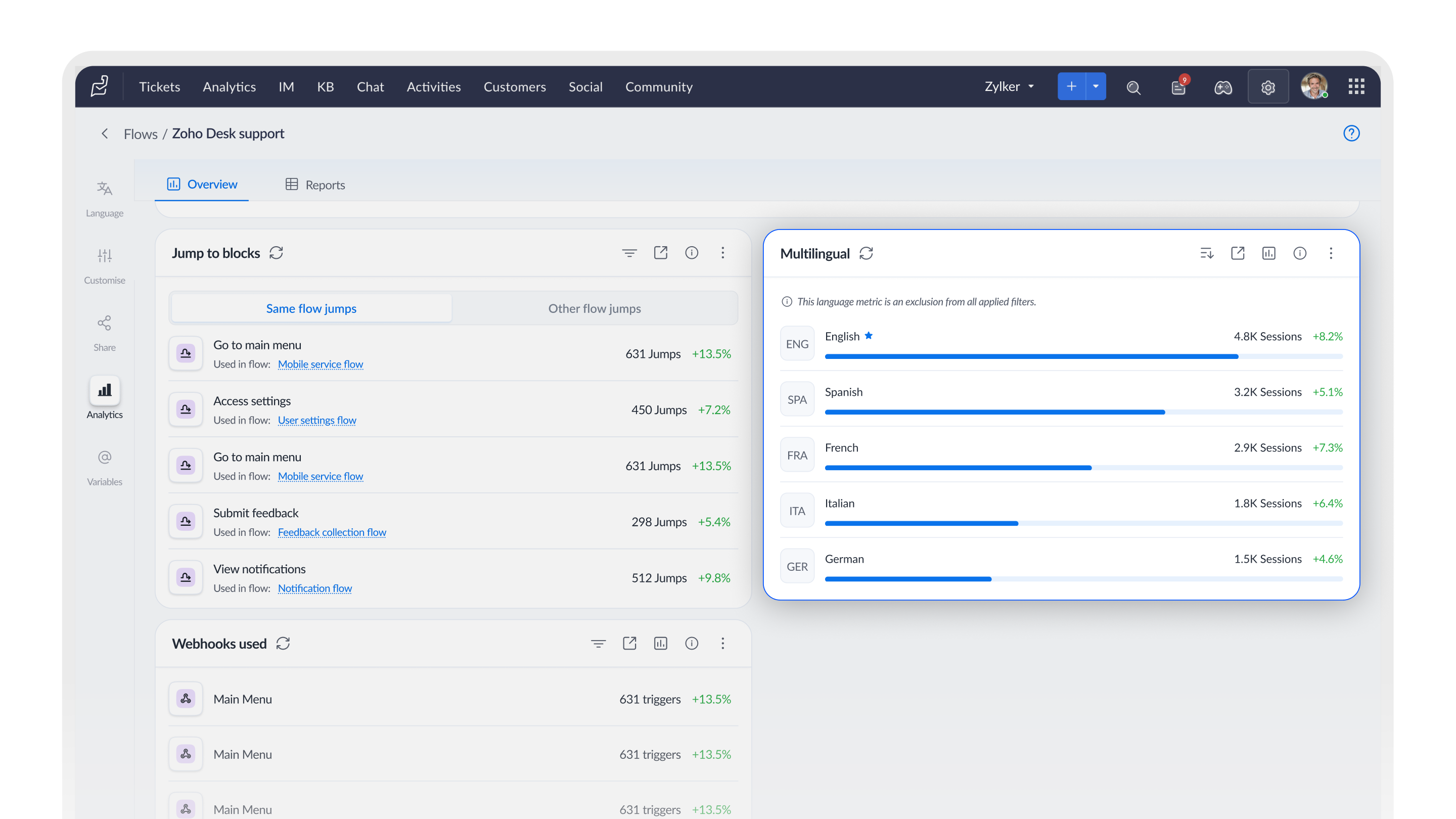The width and height of the screenshot is (1456, 819).
Task: Select the Same flow jumps toggle
Action: pos(311,308)
